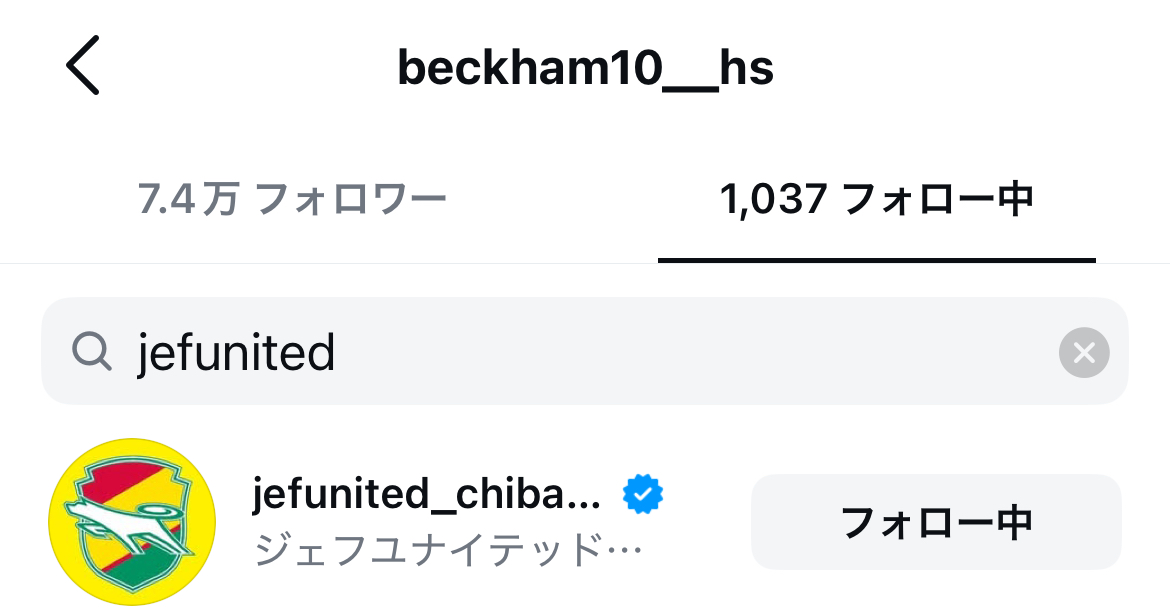Open the jefunited_chiba username link
This screenshot has height=616, width=1170.
pos(426,494)
